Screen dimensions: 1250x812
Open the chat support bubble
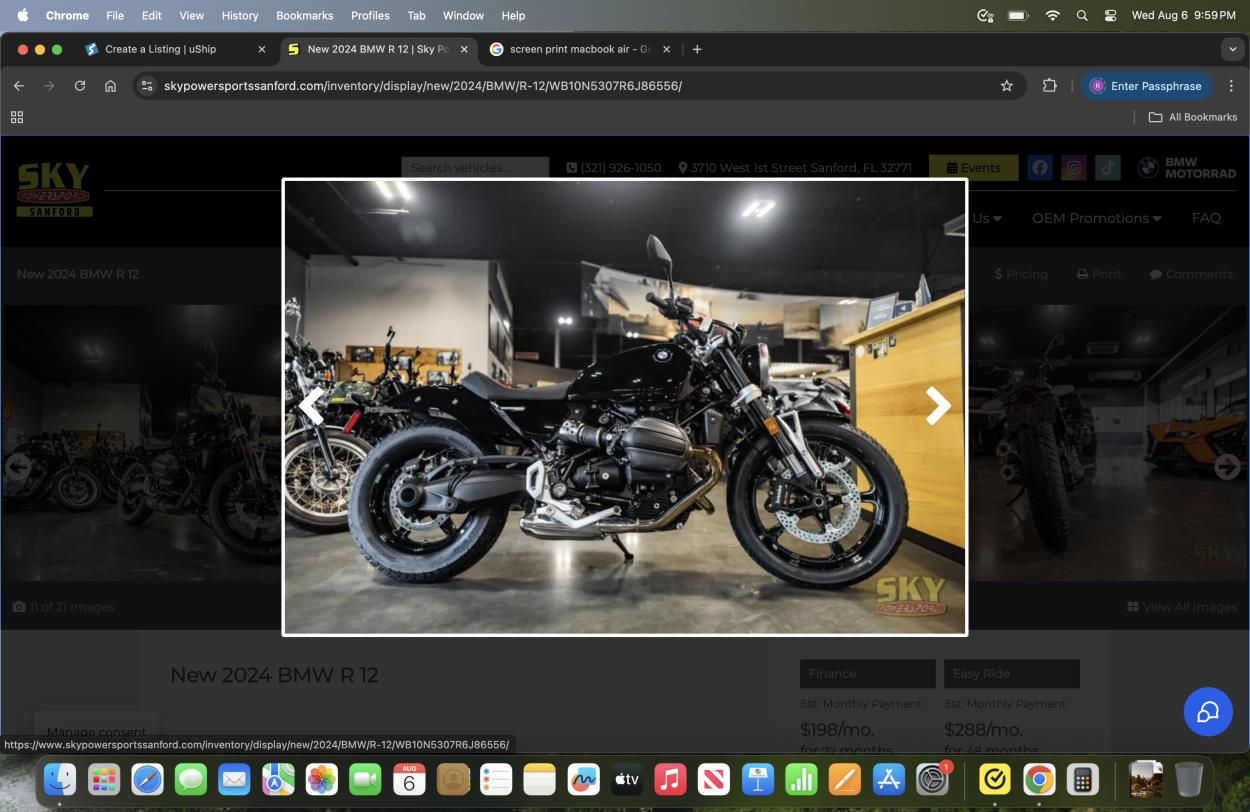[1208, 711]
